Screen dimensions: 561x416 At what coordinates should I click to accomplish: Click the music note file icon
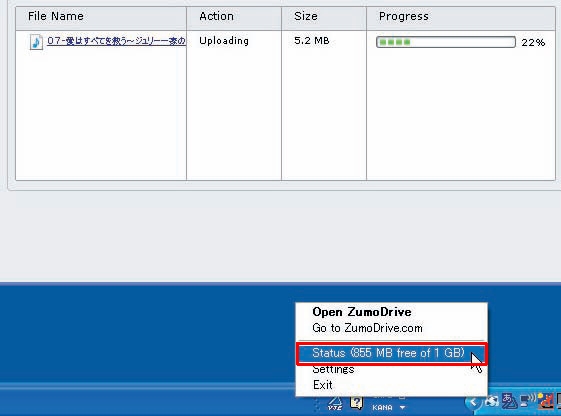tap(36, 42)
